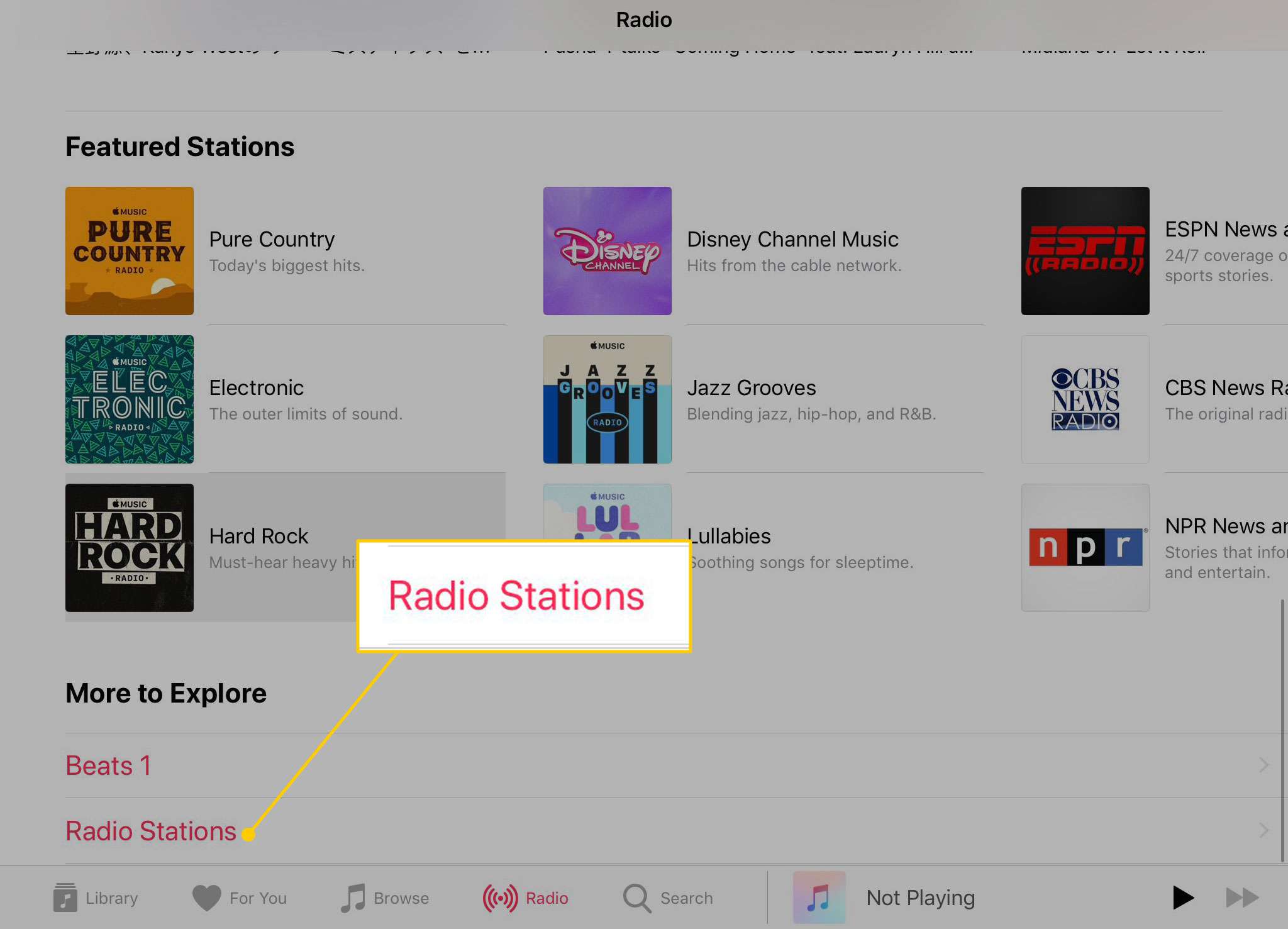The width and height of the screenshot is (1288, 929).
Task: Open the ESPN Radio station artwork
Action: 1085,251
